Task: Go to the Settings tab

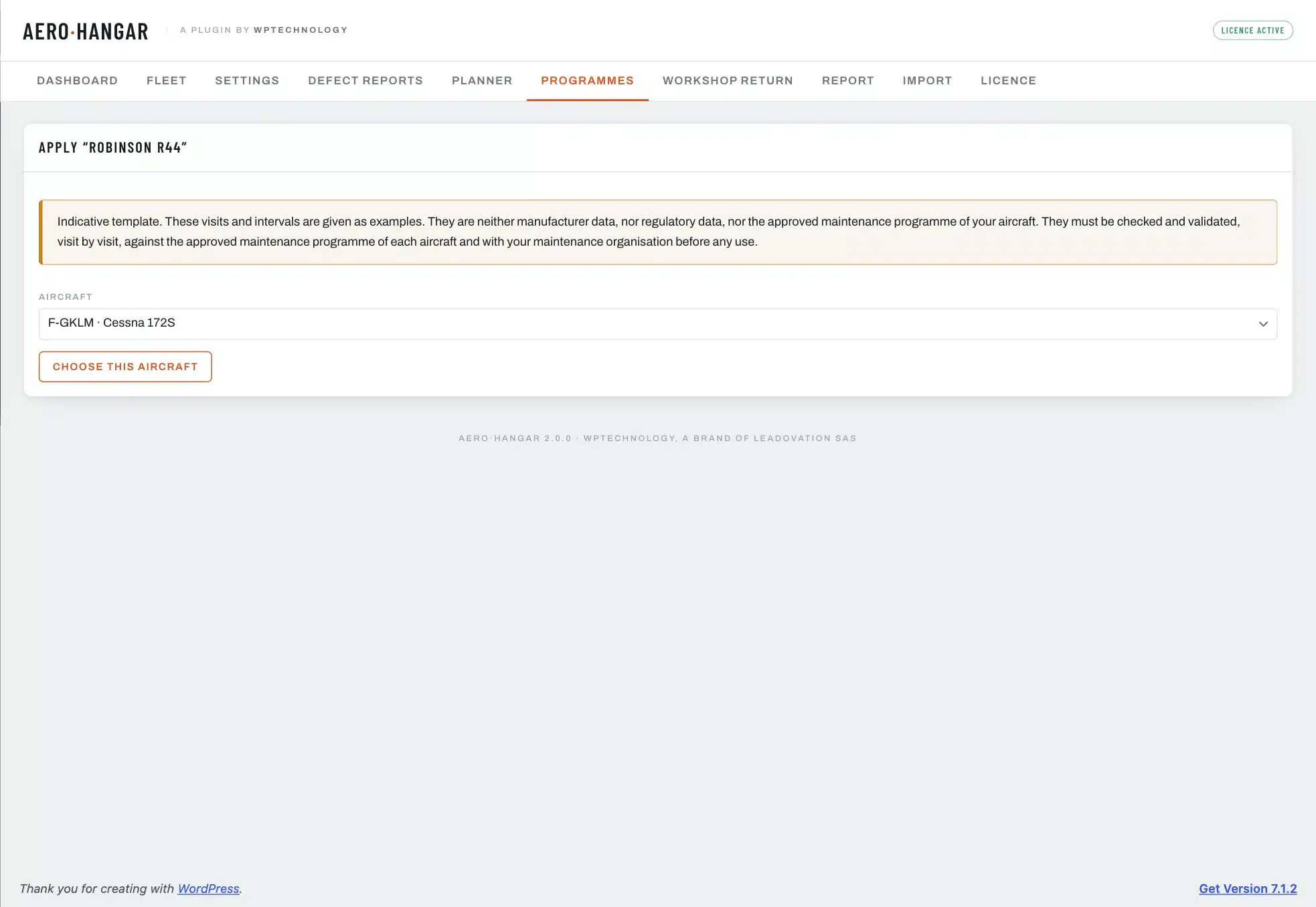Action: 247,81
